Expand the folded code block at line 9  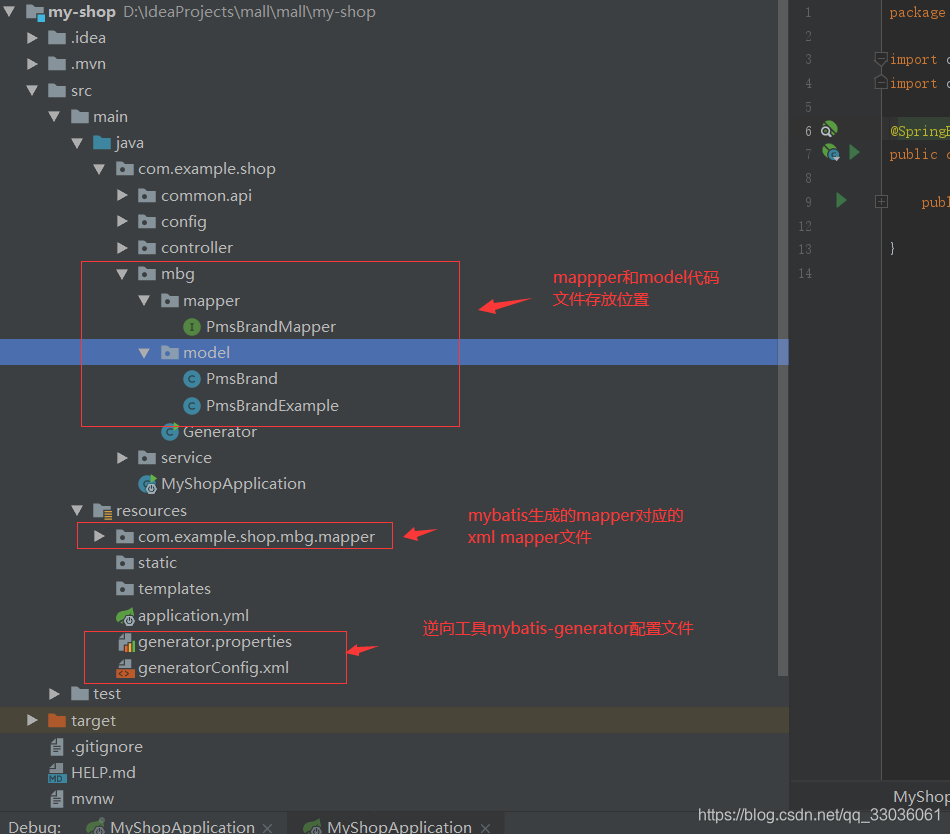pos(881,201)
